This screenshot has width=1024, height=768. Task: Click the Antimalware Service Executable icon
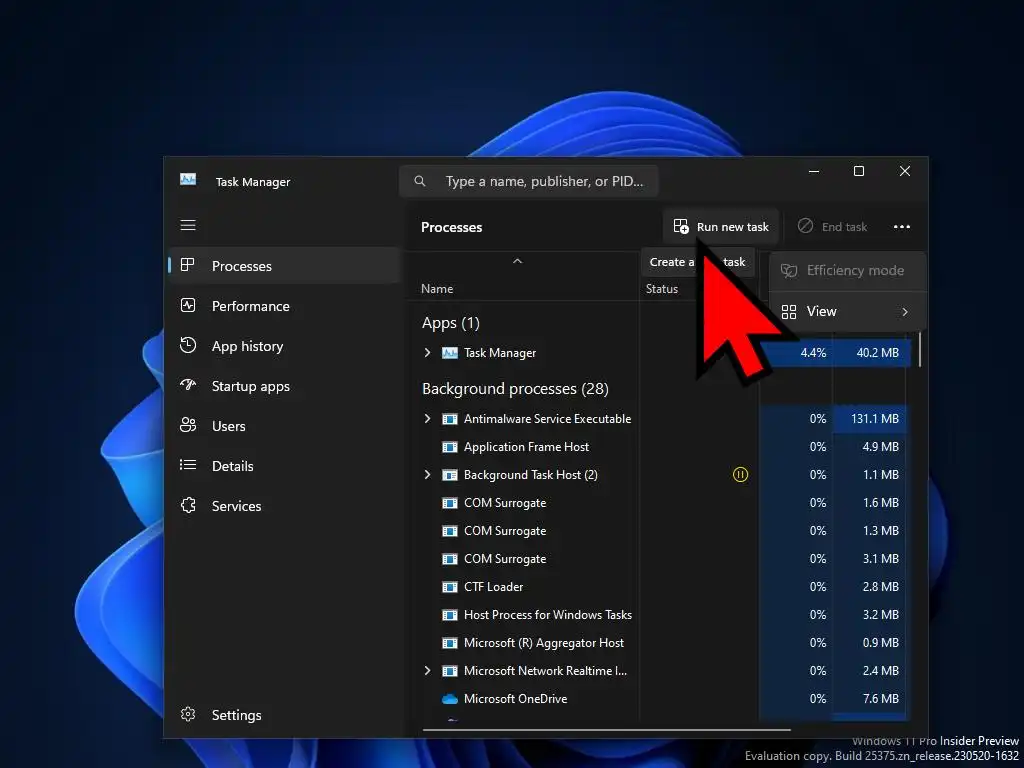click(450, 419)
